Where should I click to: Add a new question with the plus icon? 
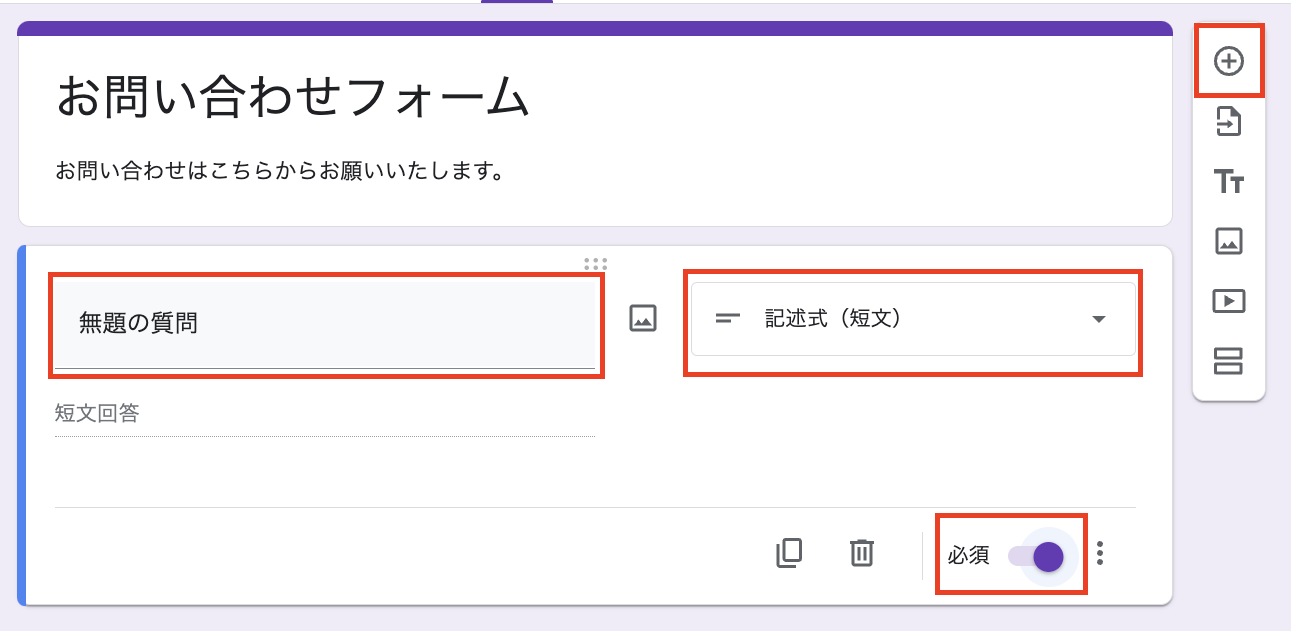(x=1229, y=61)
